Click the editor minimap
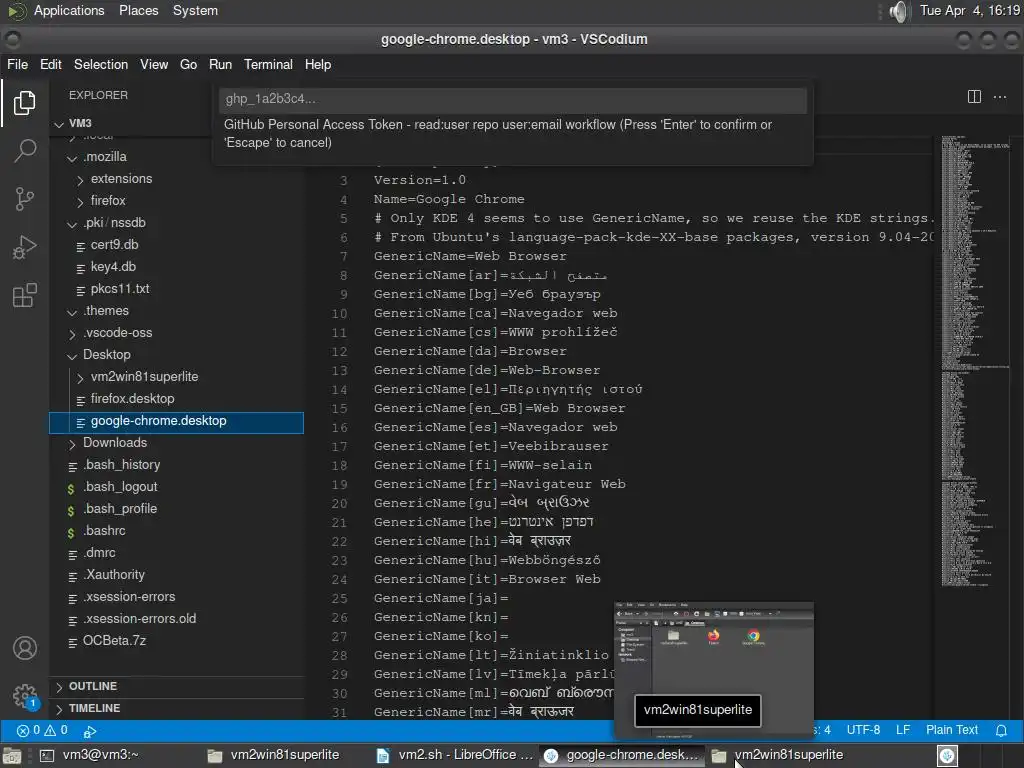The height and width of the screenshot is (768, 1024). [976, 359]
